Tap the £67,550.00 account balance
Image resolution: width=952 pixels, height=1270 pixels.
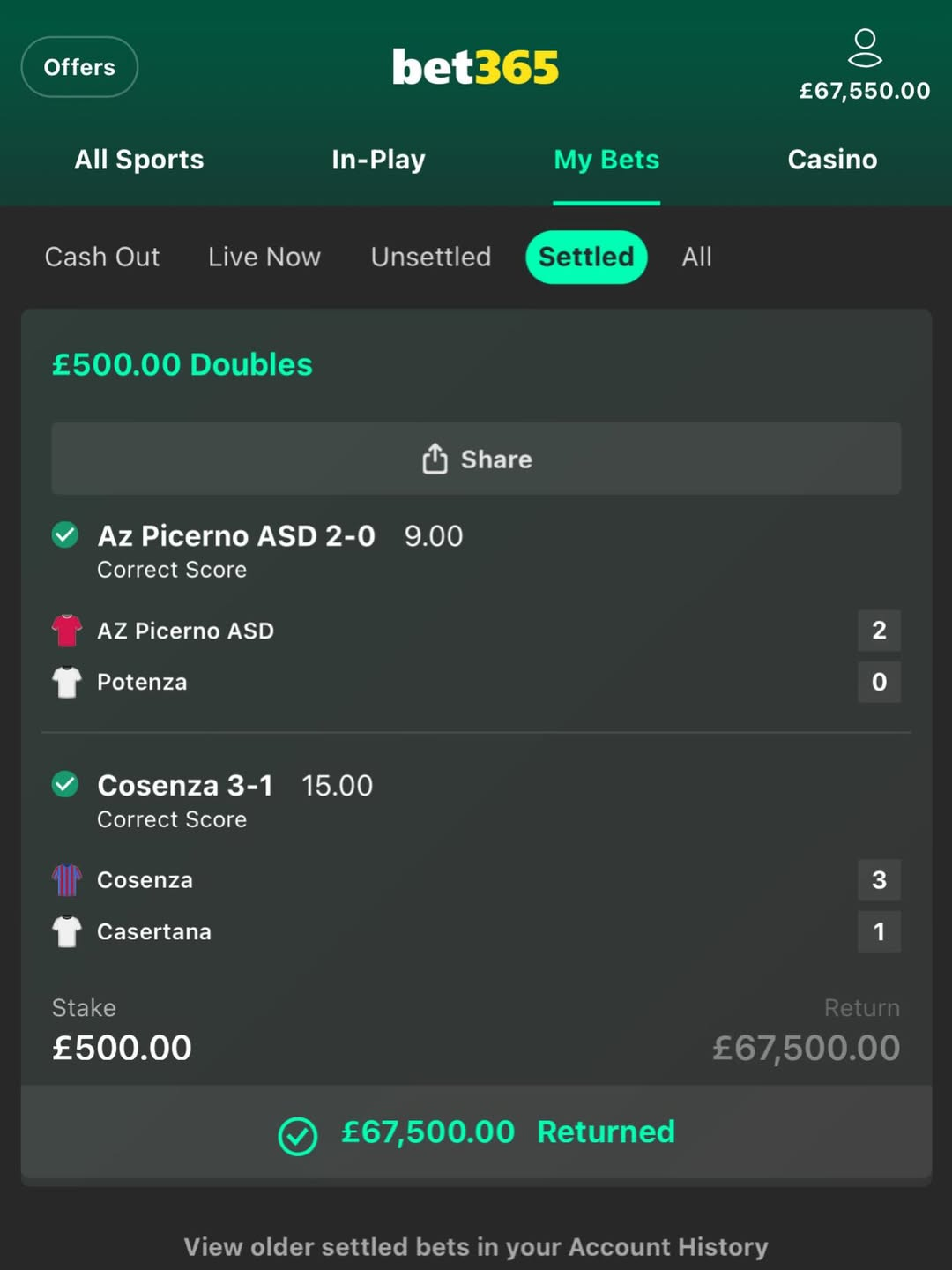[x=864, y=91]
